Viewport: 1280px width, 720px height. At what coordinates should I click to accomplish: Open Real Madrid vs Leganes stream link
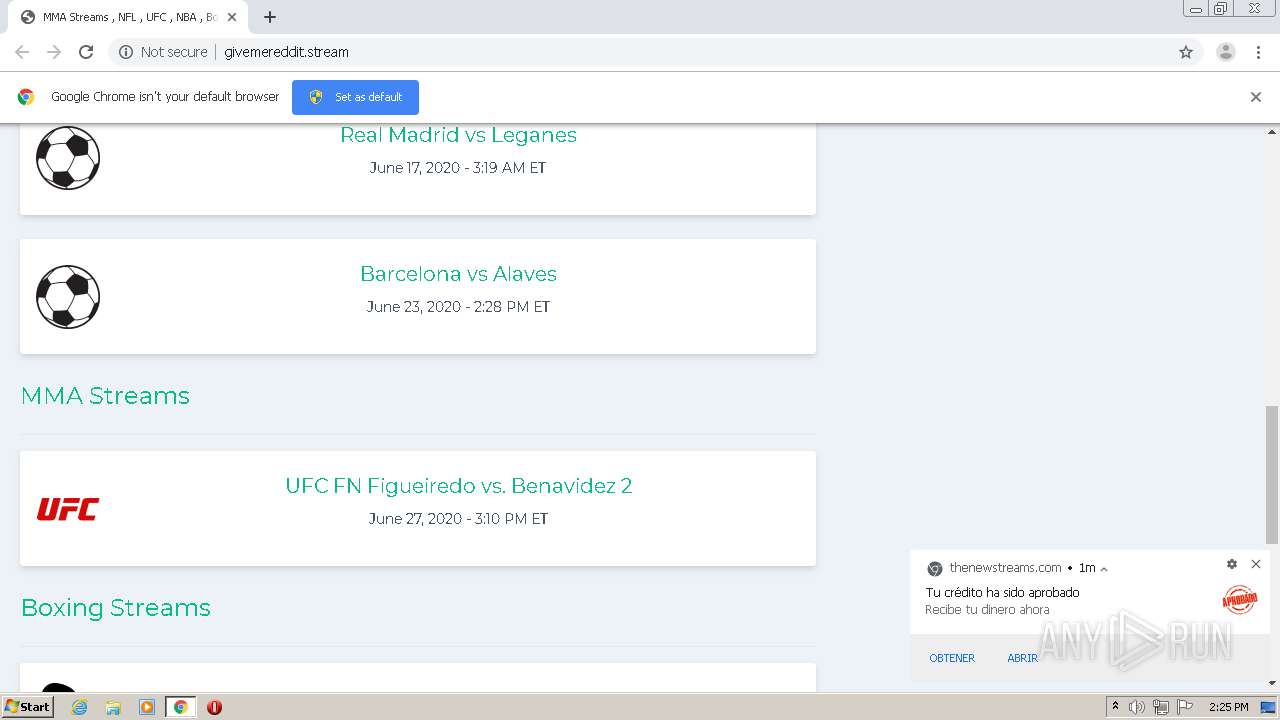tap(458, 135)
